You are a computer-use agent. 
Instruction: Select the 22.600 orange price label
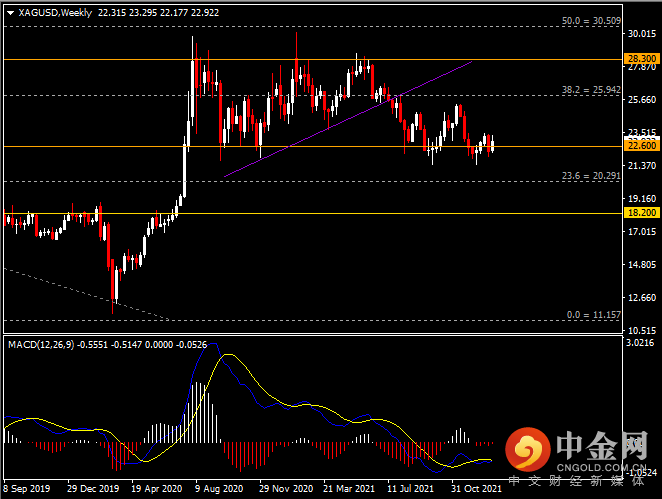(642, 146)
